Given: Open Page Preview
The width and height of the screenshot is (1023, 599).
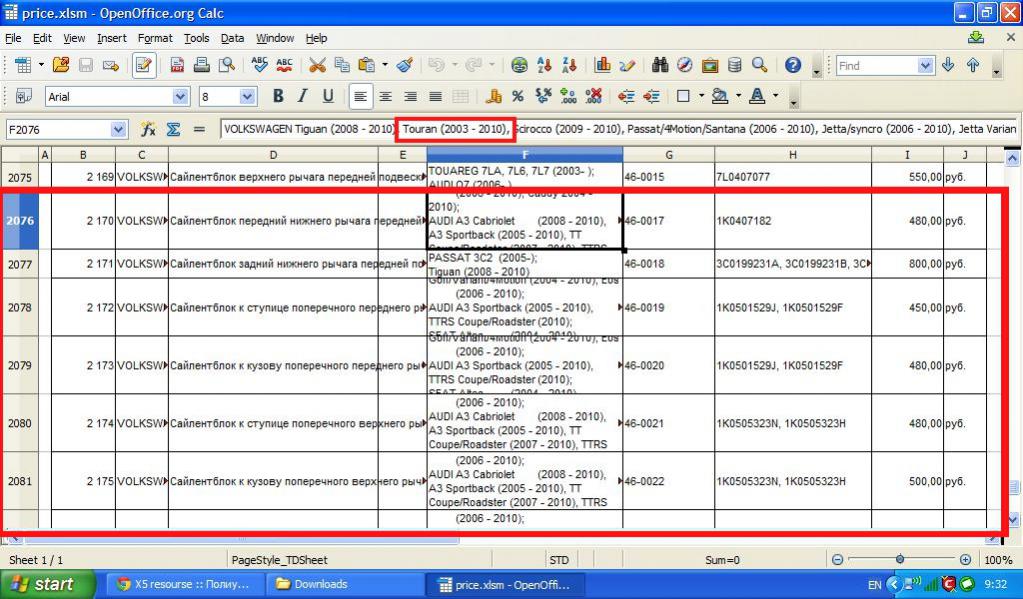Looking at the screenshot, I should (x=226, y=65).
